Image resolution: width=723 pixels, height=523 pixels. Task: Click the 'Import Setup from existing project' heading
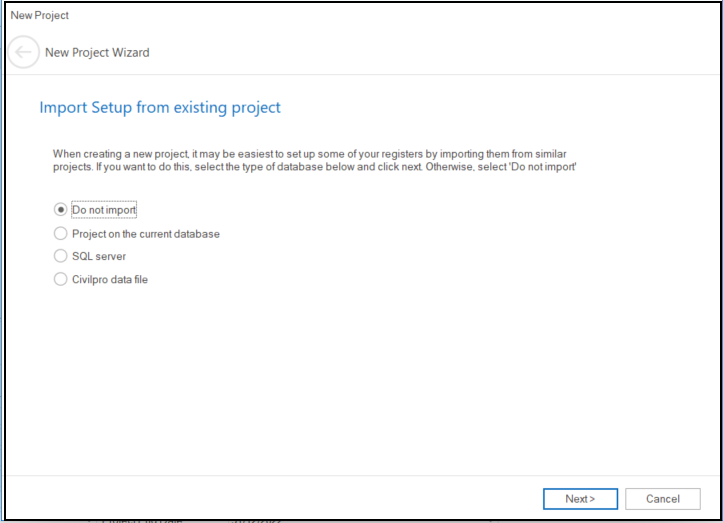click(x=160, y=107)
